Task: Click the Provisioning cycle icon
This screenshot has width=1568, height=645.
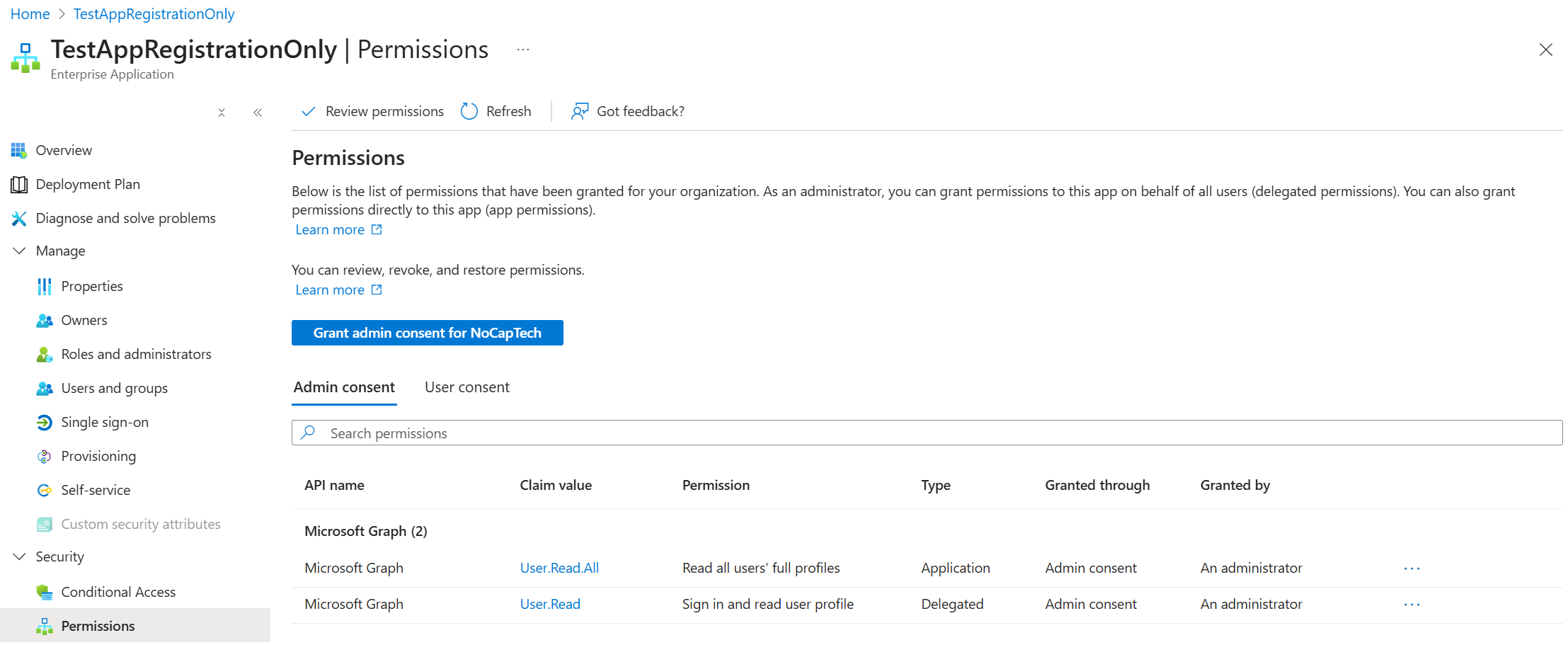Action: coord(44,456)
